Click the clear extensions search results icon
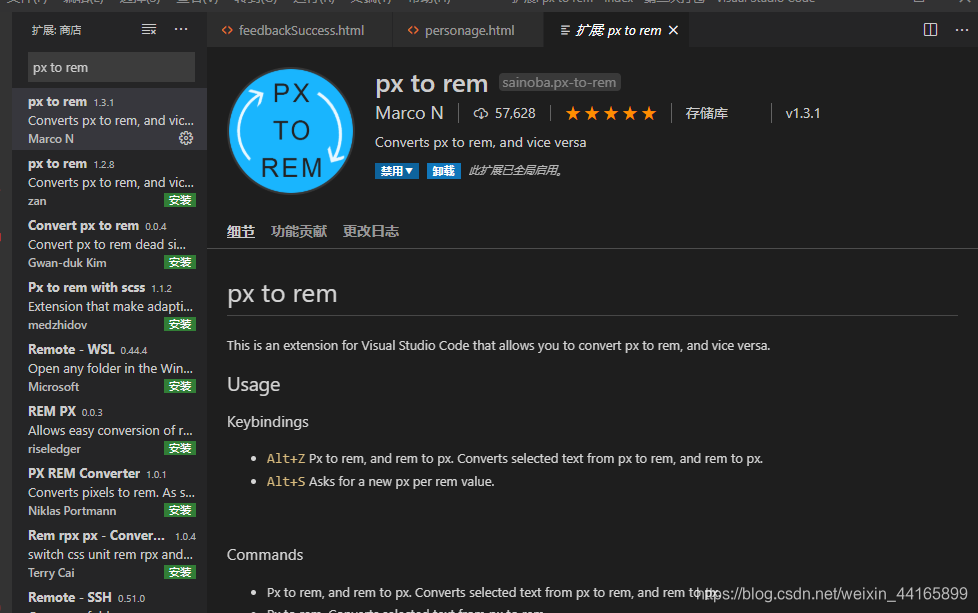 [148, 29]
